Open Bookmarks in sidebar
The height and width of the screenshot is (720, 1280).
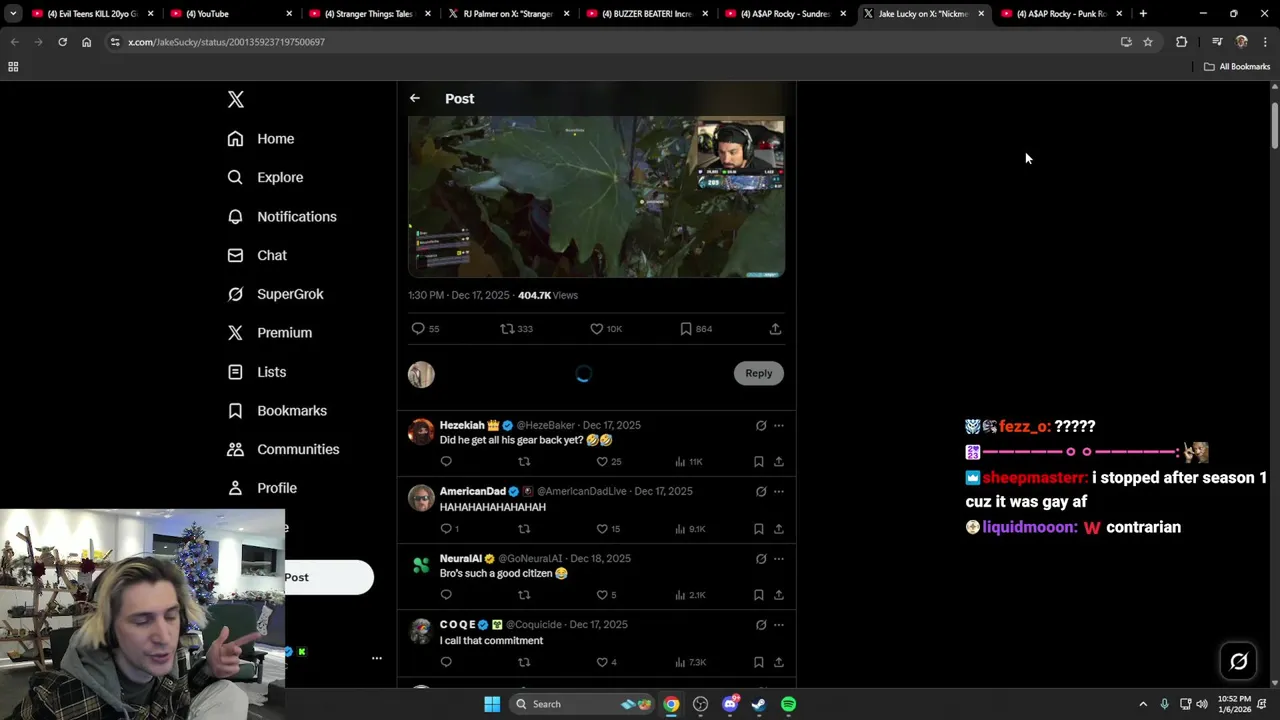(x=277, y=411)
